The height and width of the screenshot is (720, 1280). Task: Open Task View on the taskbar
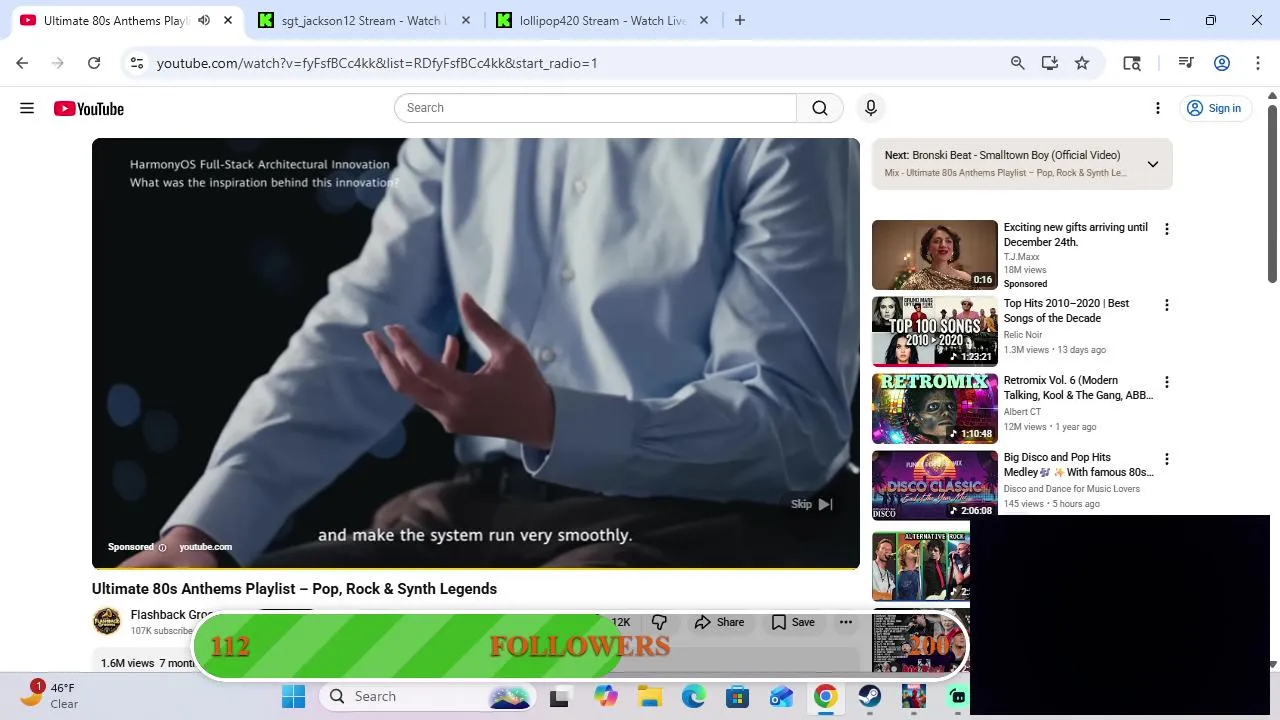[560, 697]
